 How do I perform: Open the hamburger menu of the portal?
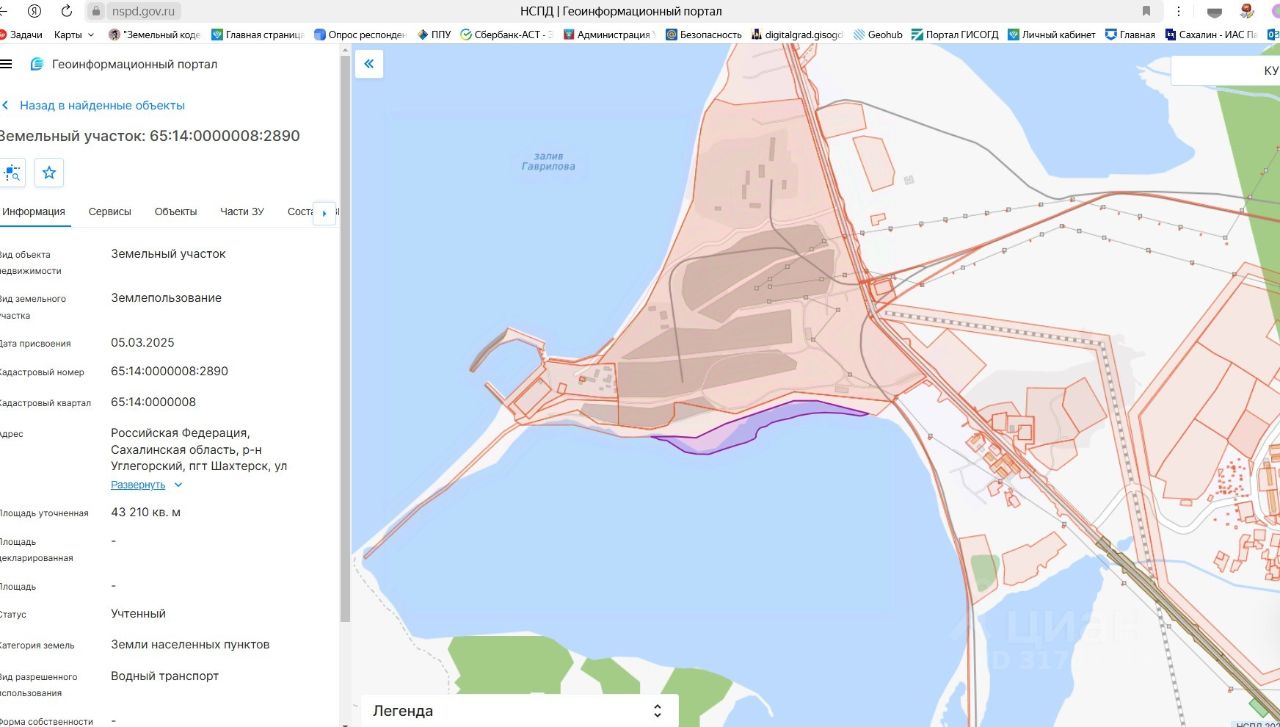click(6, 64)
